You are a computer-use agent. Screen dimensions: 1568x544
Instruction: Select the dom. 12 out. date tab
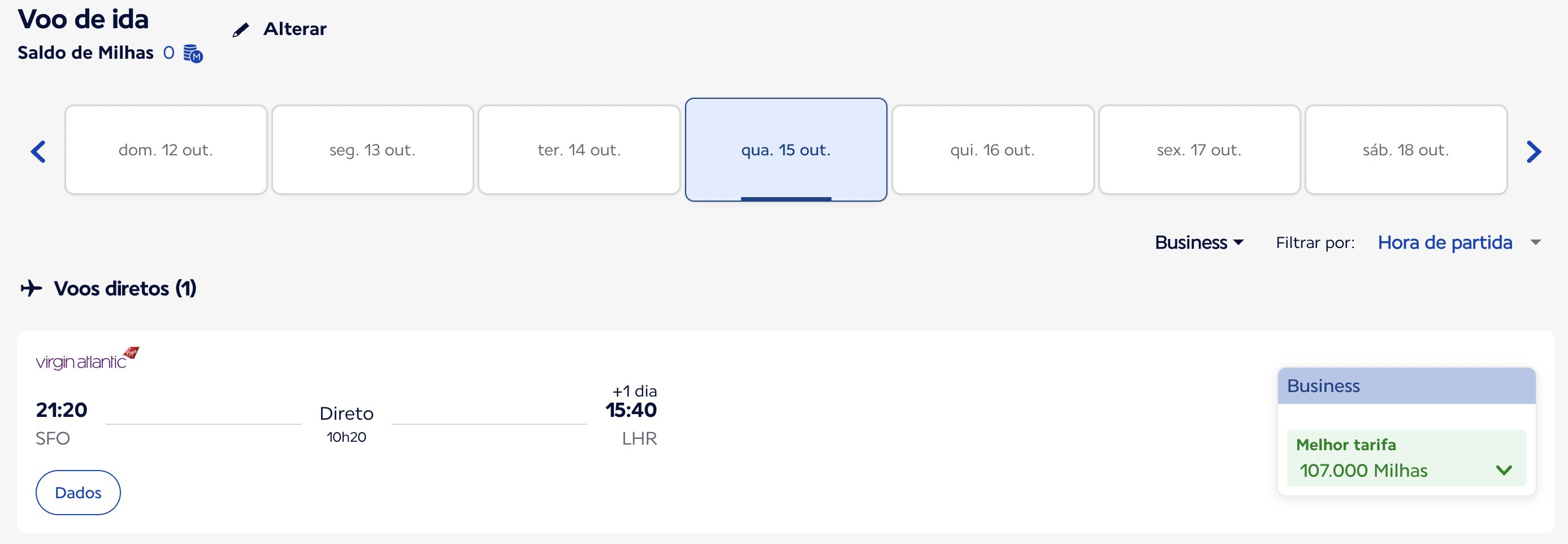coord(166,150)
